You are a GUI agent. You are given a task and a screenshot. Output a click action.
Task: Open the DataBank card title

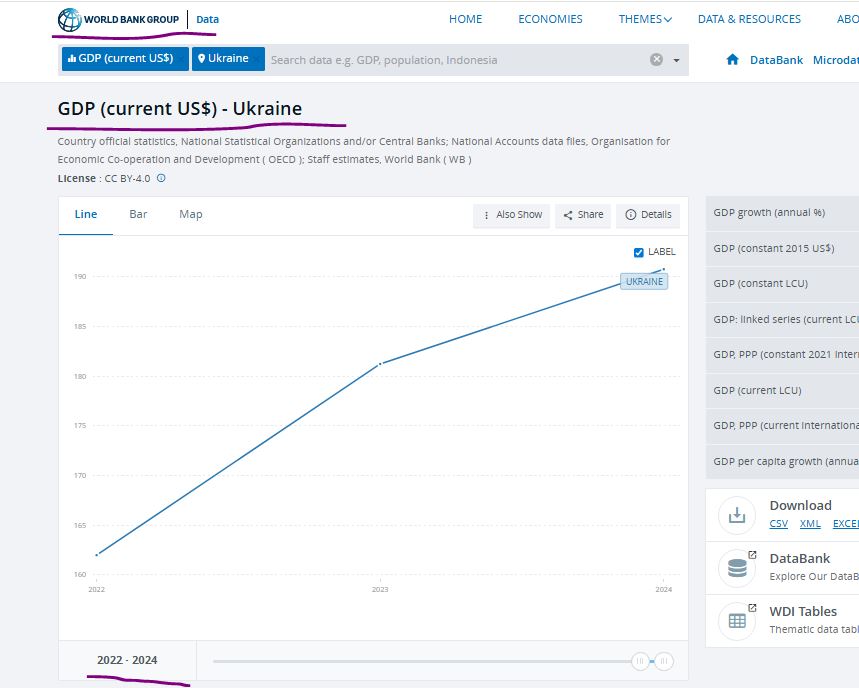coord(799,558)
